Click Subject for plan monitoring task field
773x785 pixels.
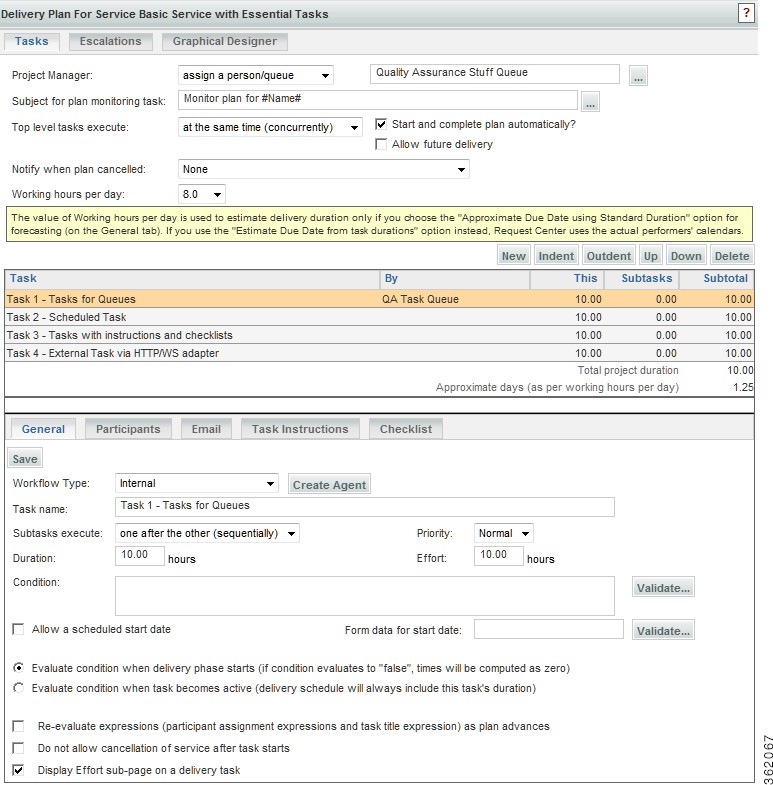(x=378, y=100)
